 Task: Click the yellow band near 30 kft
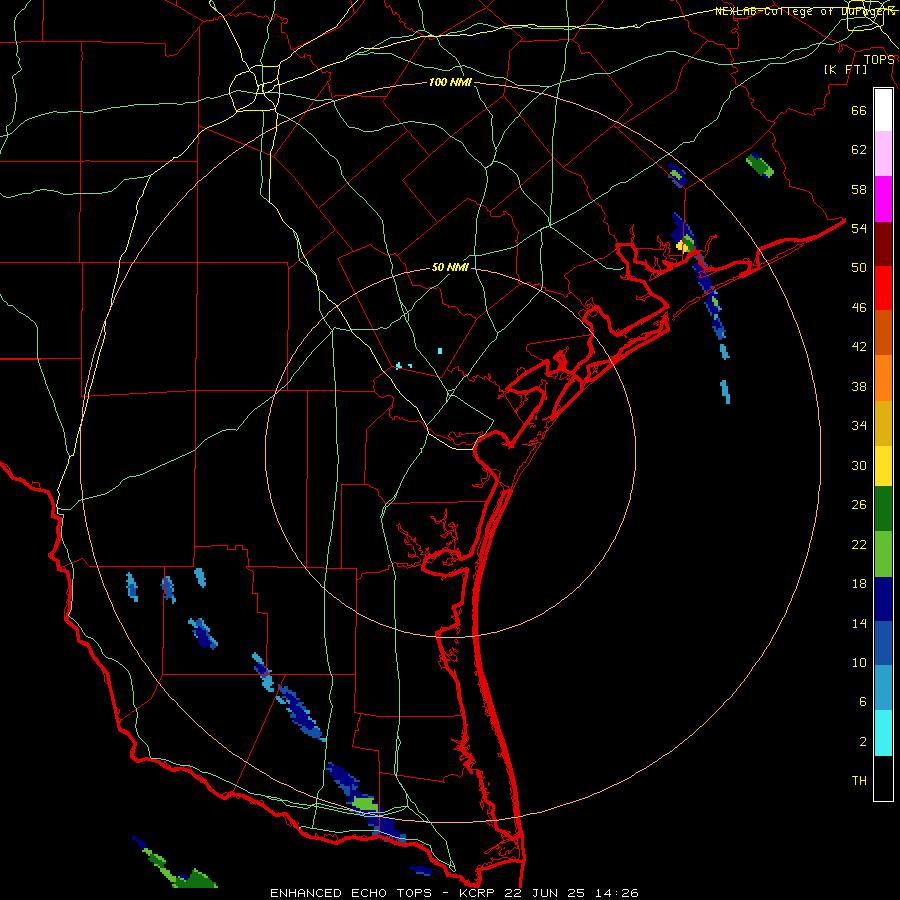point(883,466)
